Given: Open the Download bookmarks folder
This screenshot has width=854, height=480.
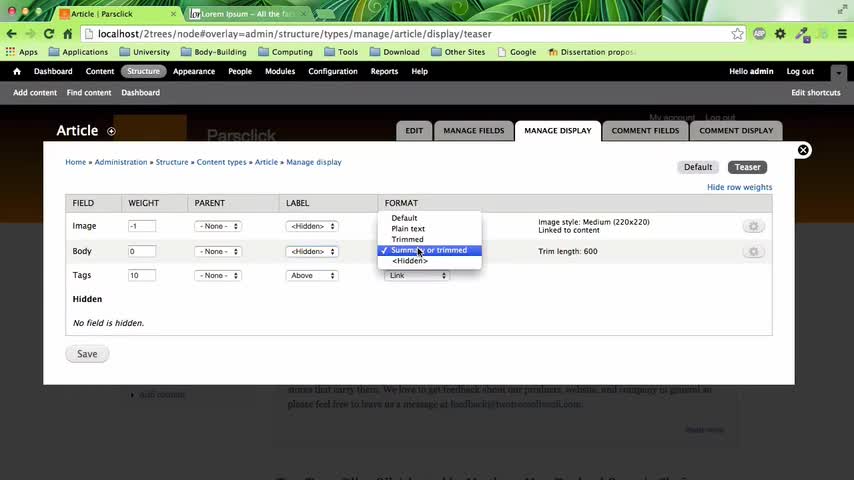Looking at the screenshot, I should pyautogui.click(x=395, y=52).
